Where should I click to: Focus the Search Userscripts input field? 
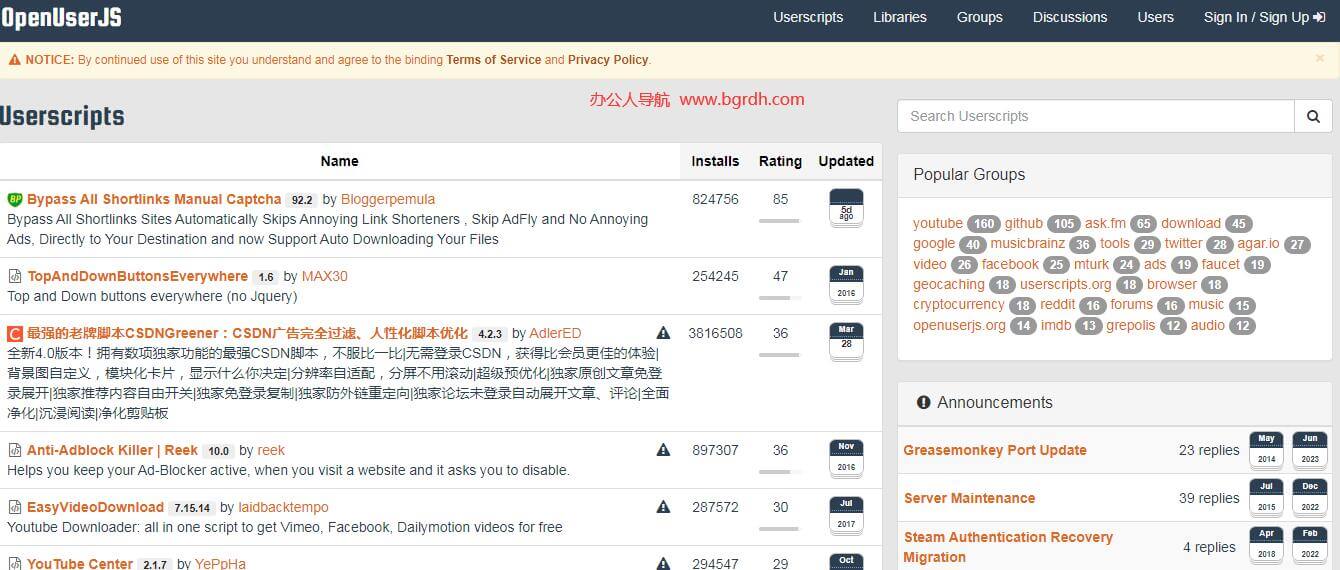(x=1095, y=116)
